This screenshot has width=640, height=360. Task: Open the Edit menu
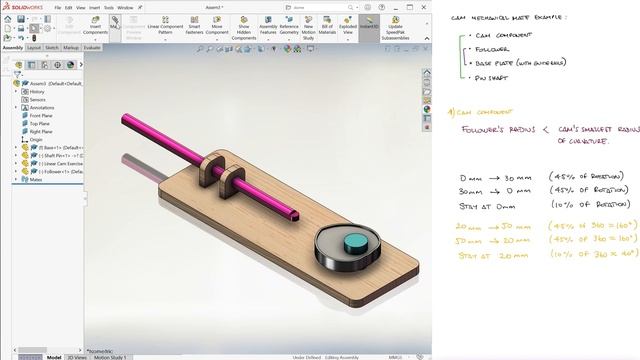pos(68,7)
